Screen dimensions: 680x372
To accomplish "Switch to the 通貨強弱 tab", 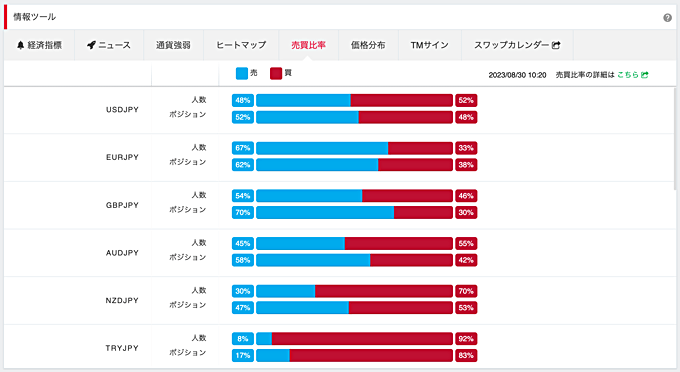I will (173, 45).
